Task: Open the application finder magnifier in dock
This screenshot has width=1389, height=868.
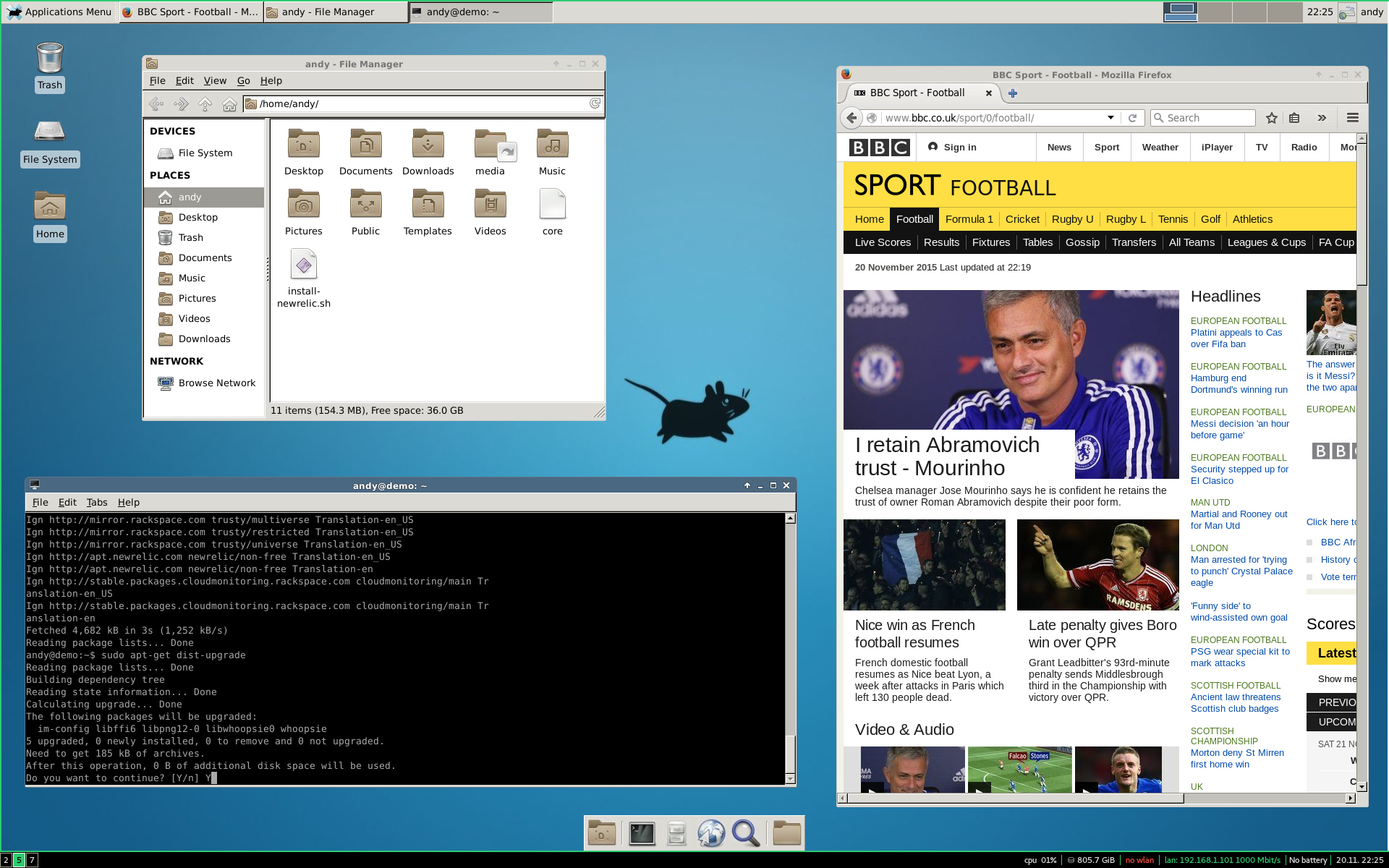Action: (x=746, y=833)
